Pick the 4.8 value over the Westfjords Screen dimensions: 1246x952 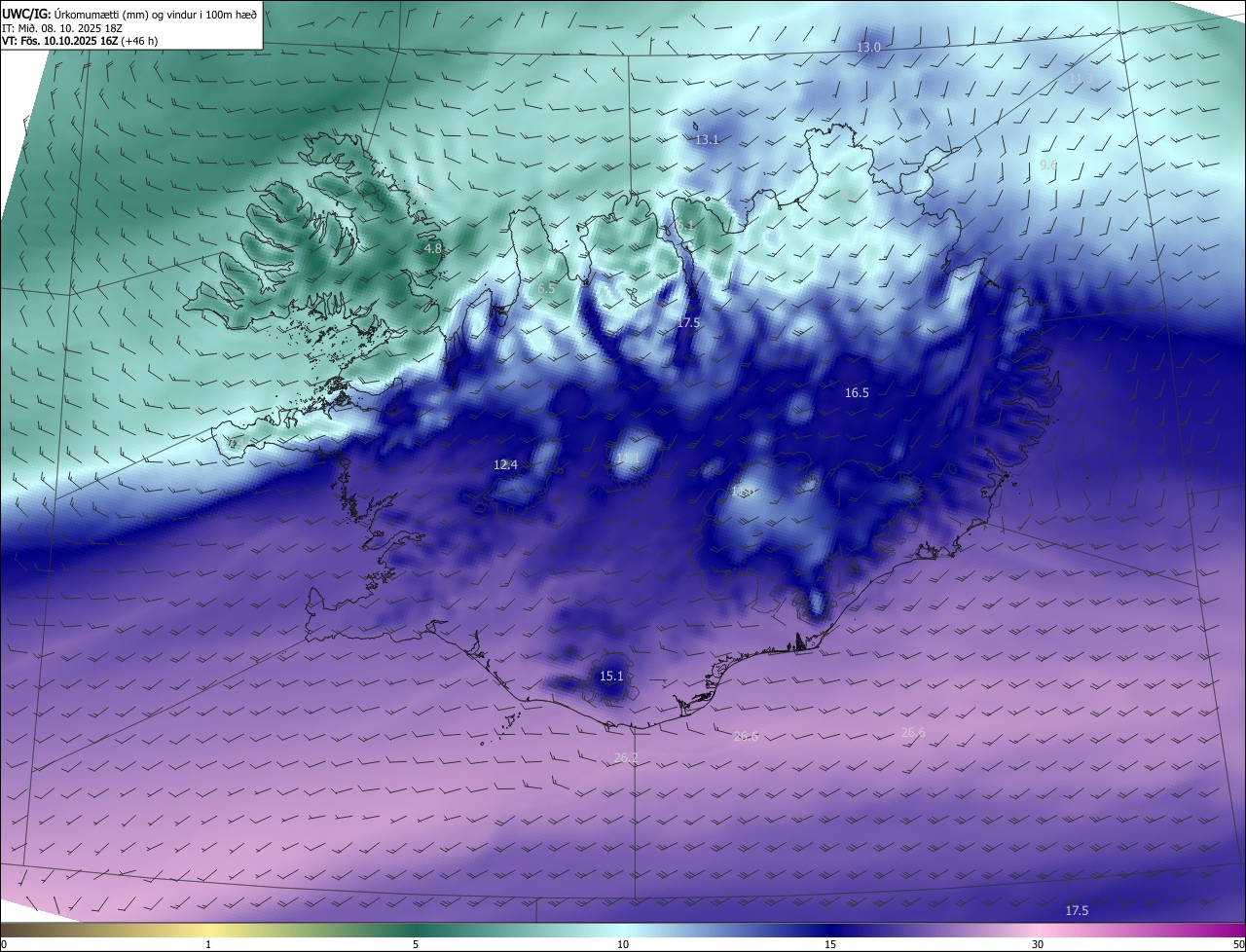[x=433, y=248]
